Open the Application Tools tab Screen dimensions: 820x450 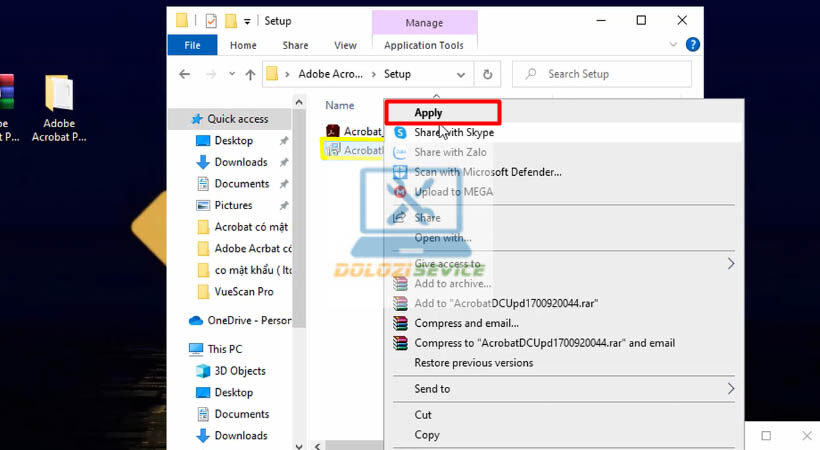(424, 46)
